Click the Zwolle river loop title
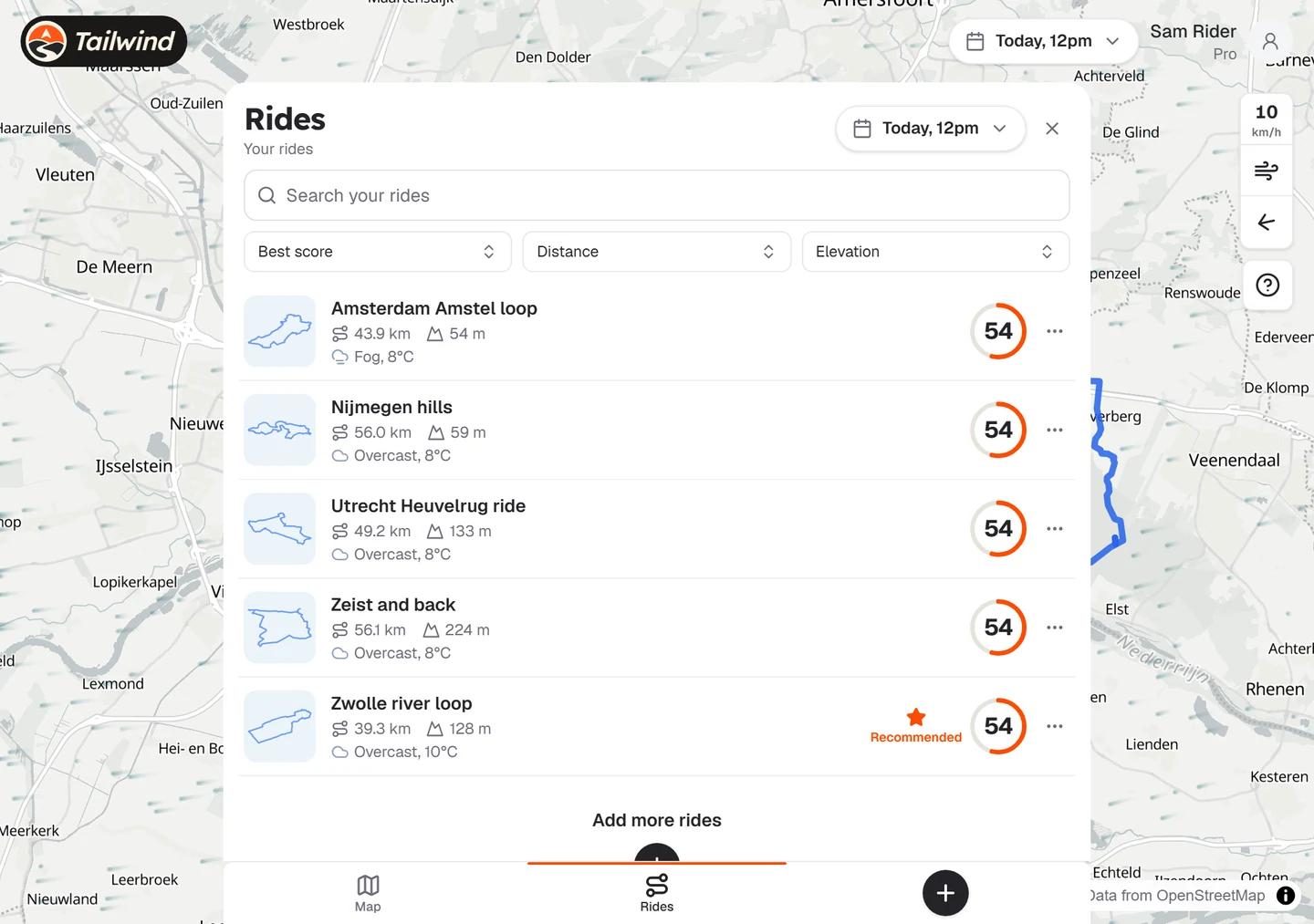The image size is (1314, 924). pyautogui.click(x=401, y=703)
